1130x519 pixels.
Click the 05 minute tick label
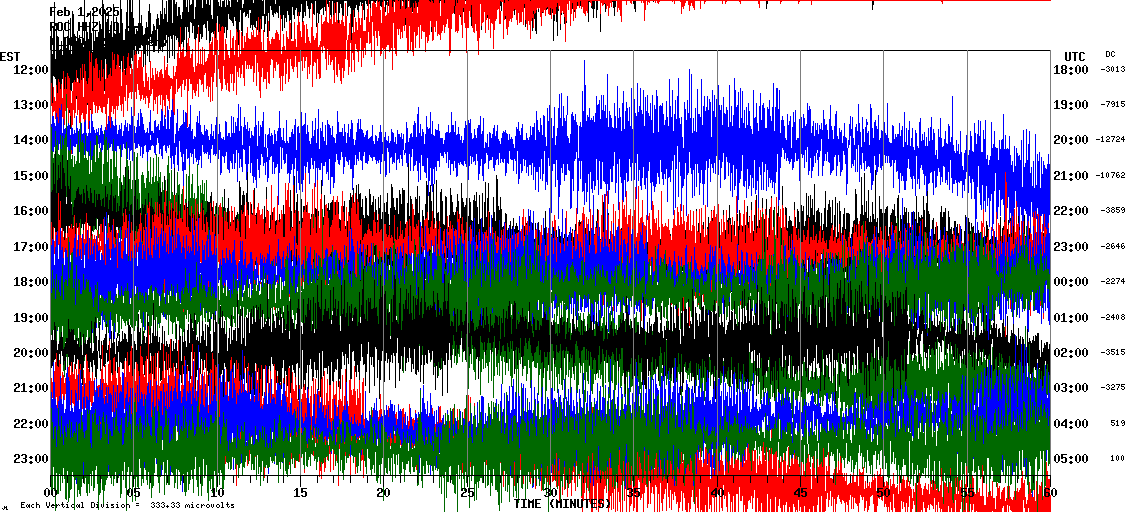135,493
